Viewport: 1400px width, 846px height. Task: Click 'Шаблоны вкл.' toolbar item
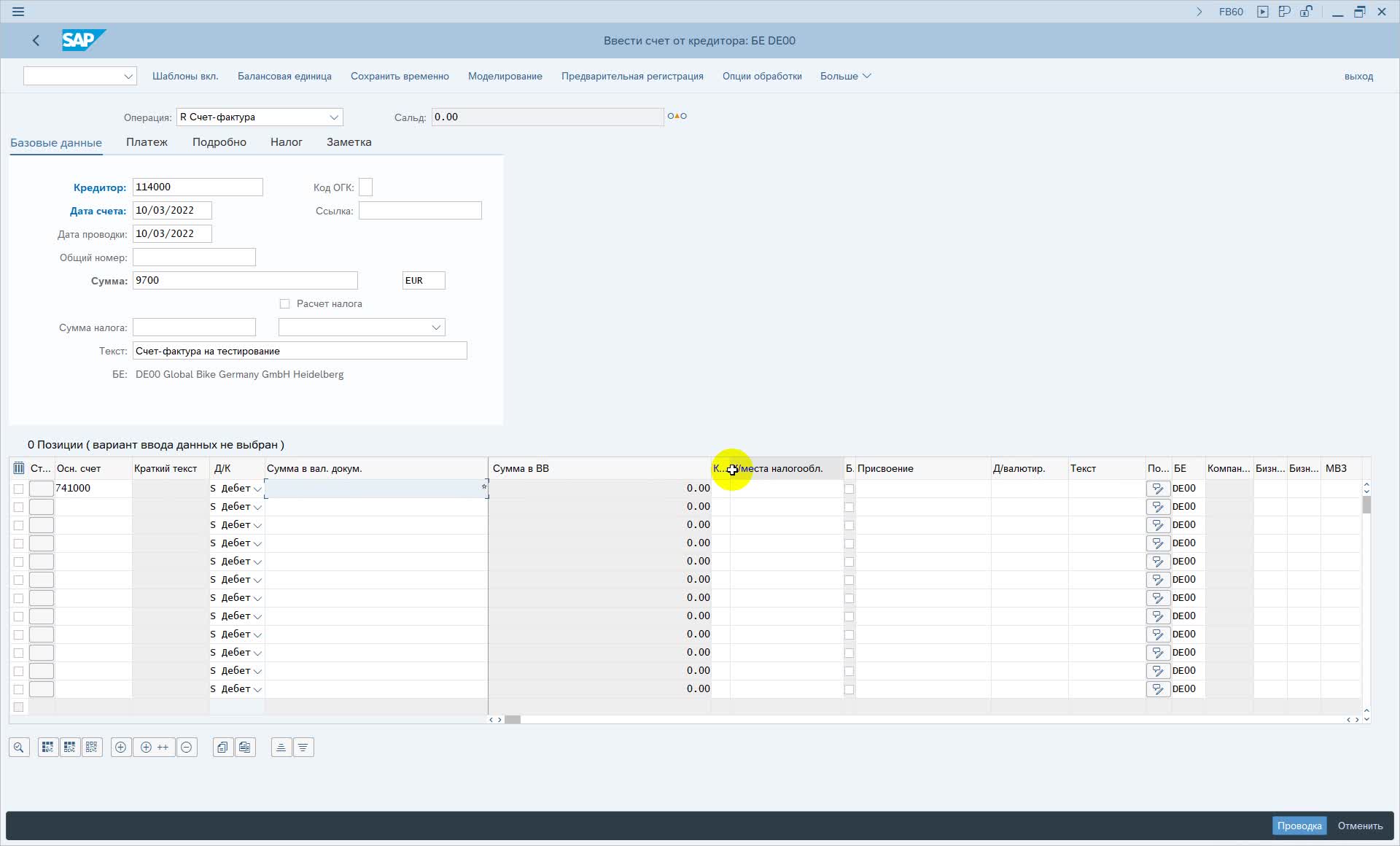click(x=185, y=76)
